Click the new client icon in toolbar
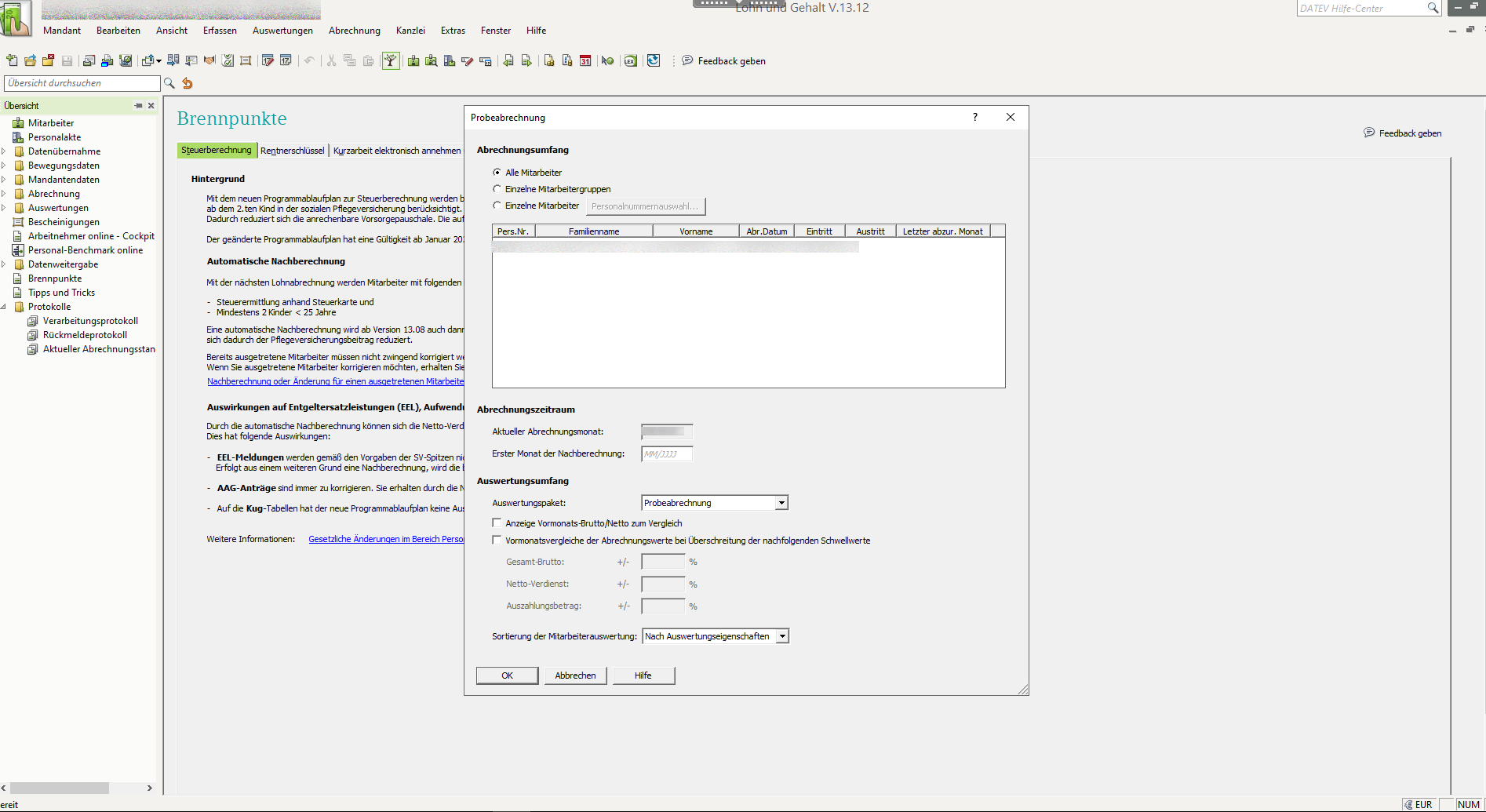Image resolution: width=1486 pixels, height=812 pixels. coord(12,60)
